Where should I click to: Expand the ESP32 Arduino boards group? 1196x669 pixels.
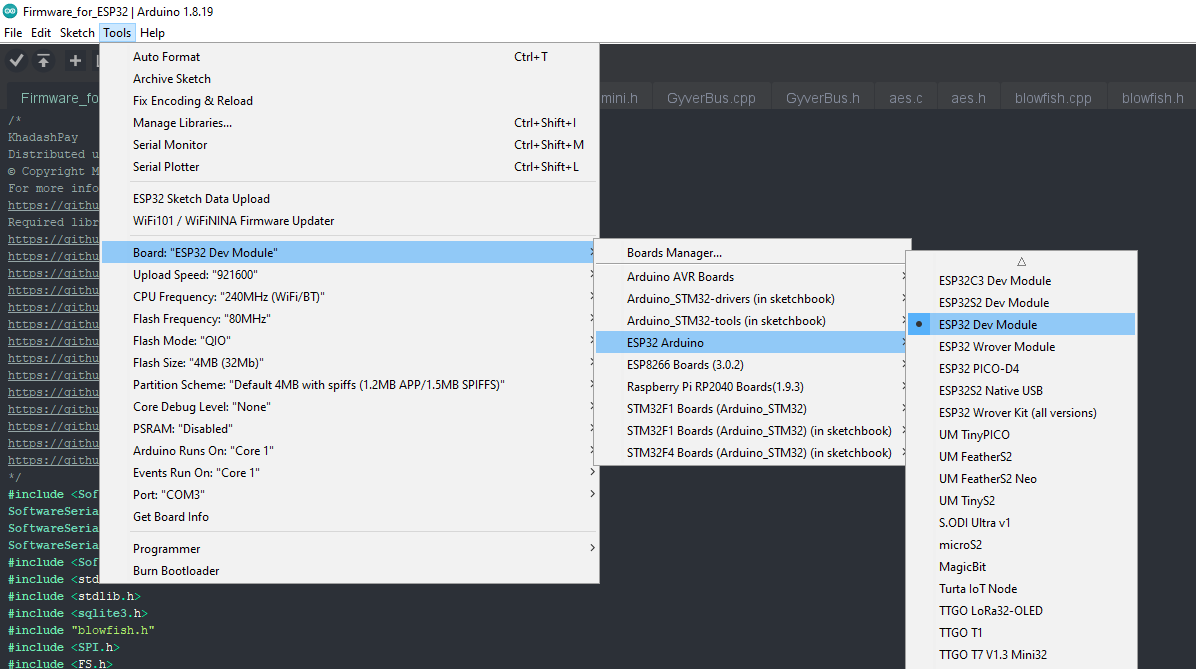coord(751,343)
